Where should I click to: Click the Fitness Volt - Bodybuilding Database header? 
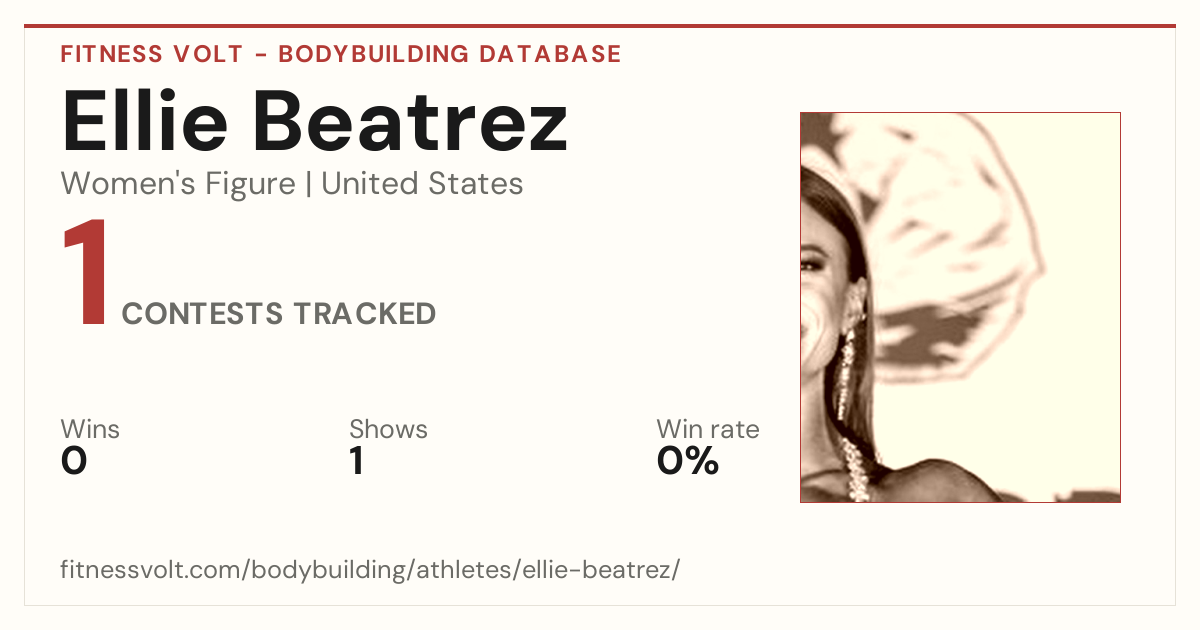tap(341, 54)
